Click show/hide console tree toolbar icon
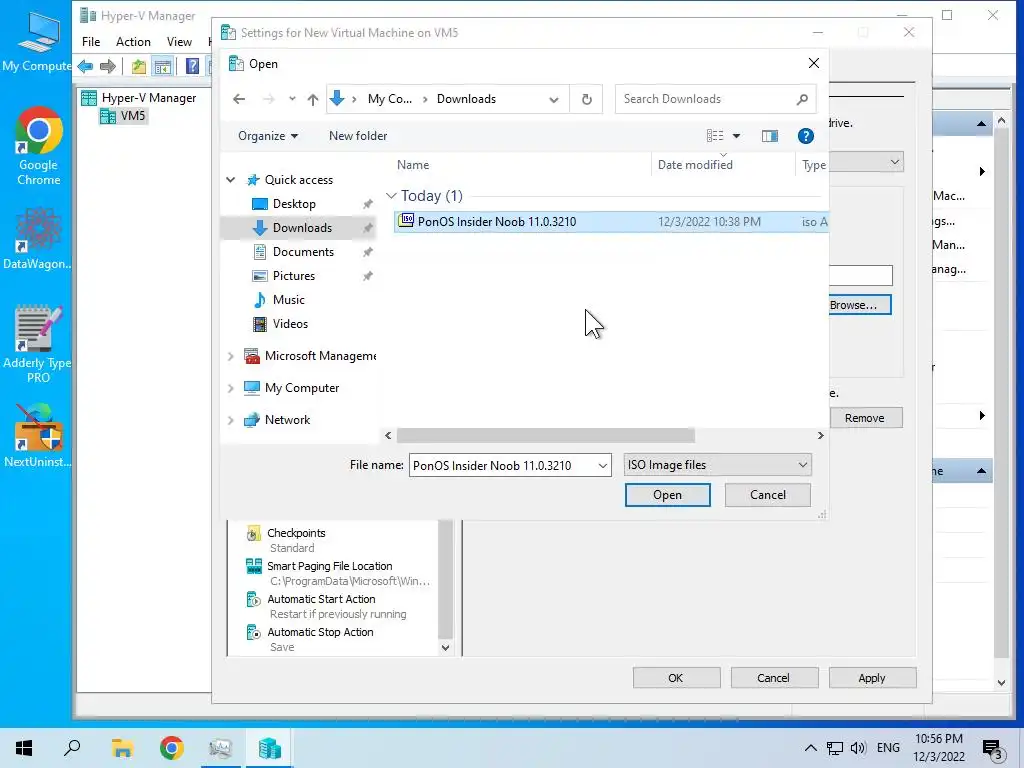 coord(163,66)
